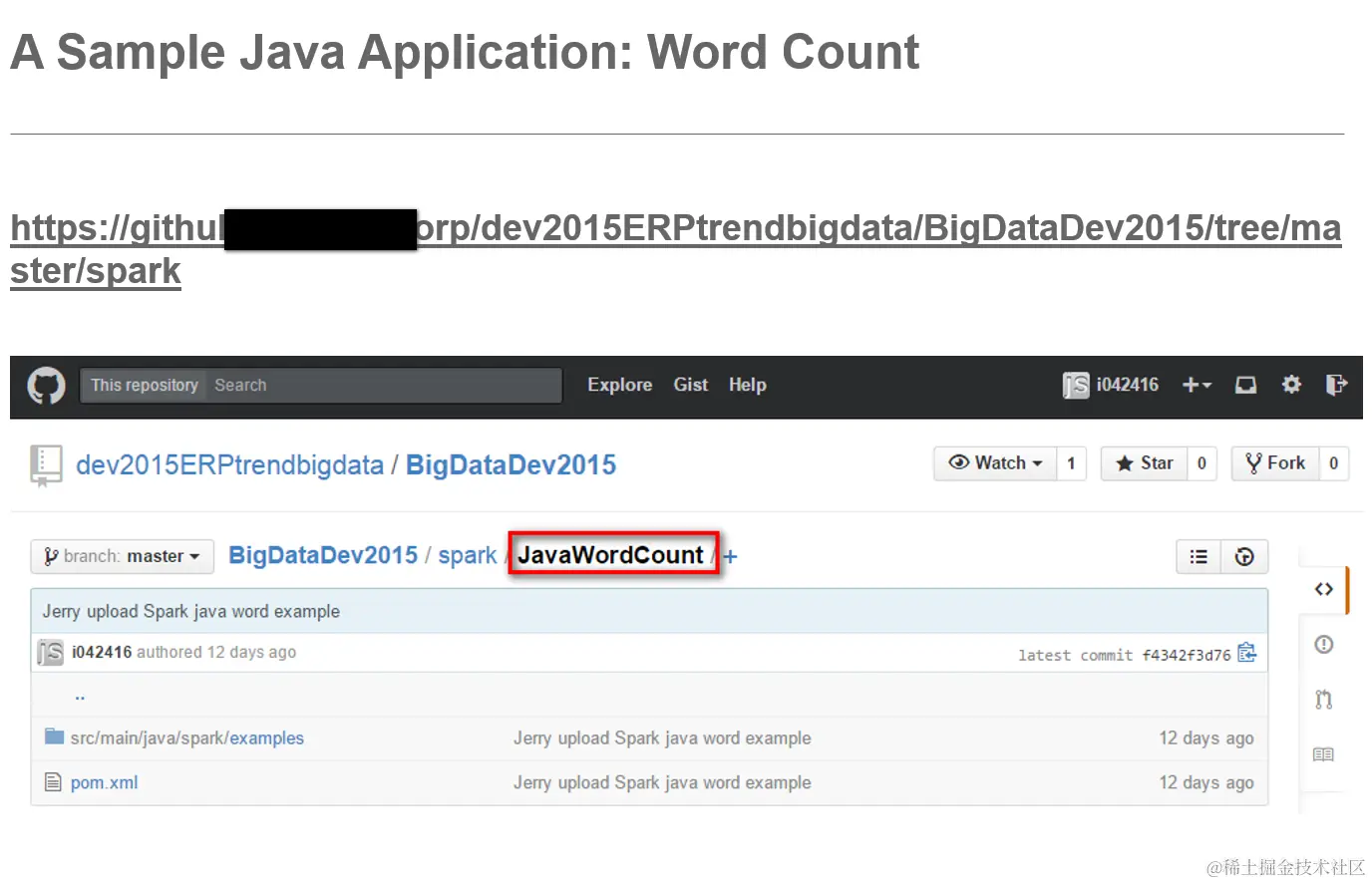Image resolution: width=1372 pixels, height=884 pixels.
Task: Open Help in the top navigation
Action: [747, 385]
